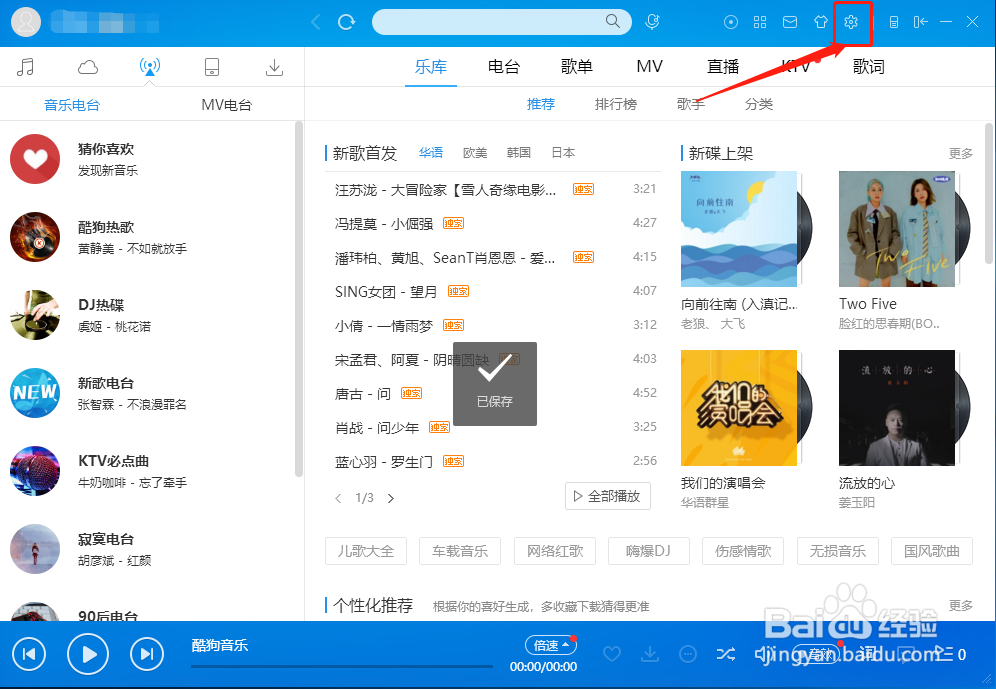
Task: Download current song from player bar
Action: [x=650, y=653]
